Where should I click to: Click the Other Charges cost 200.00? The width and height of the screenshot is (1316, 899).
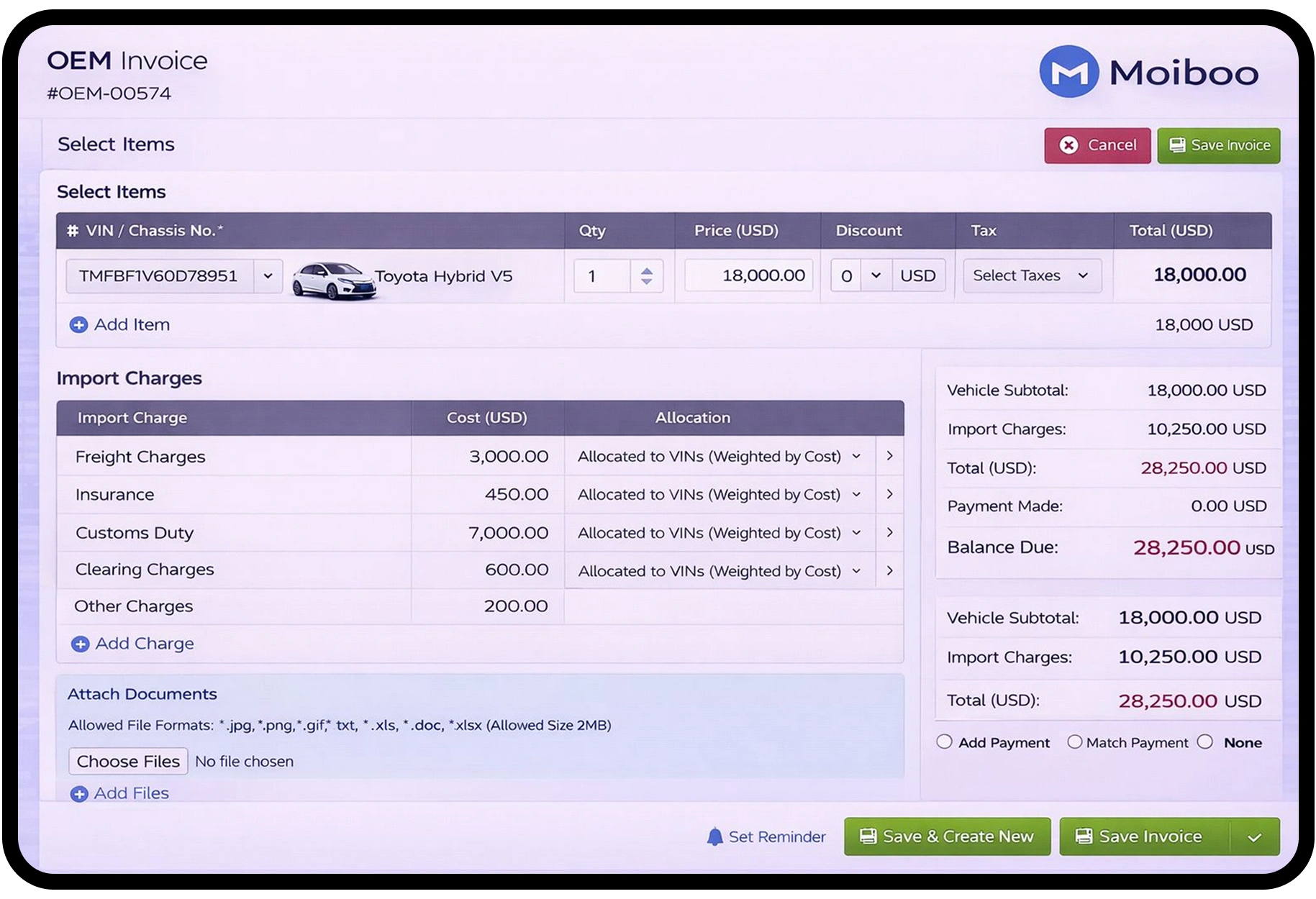[x=516, y=606]
